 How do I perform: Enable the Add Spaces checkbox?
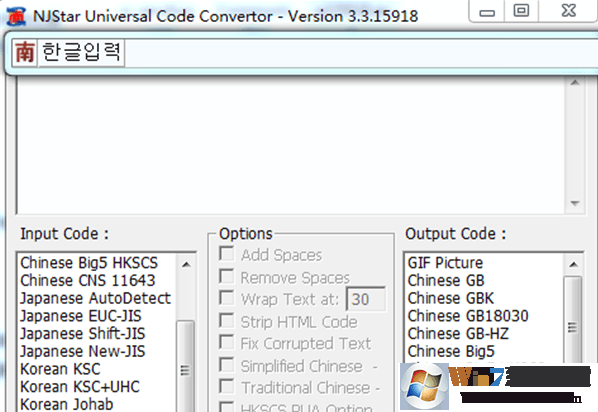(x=227, y=254)
